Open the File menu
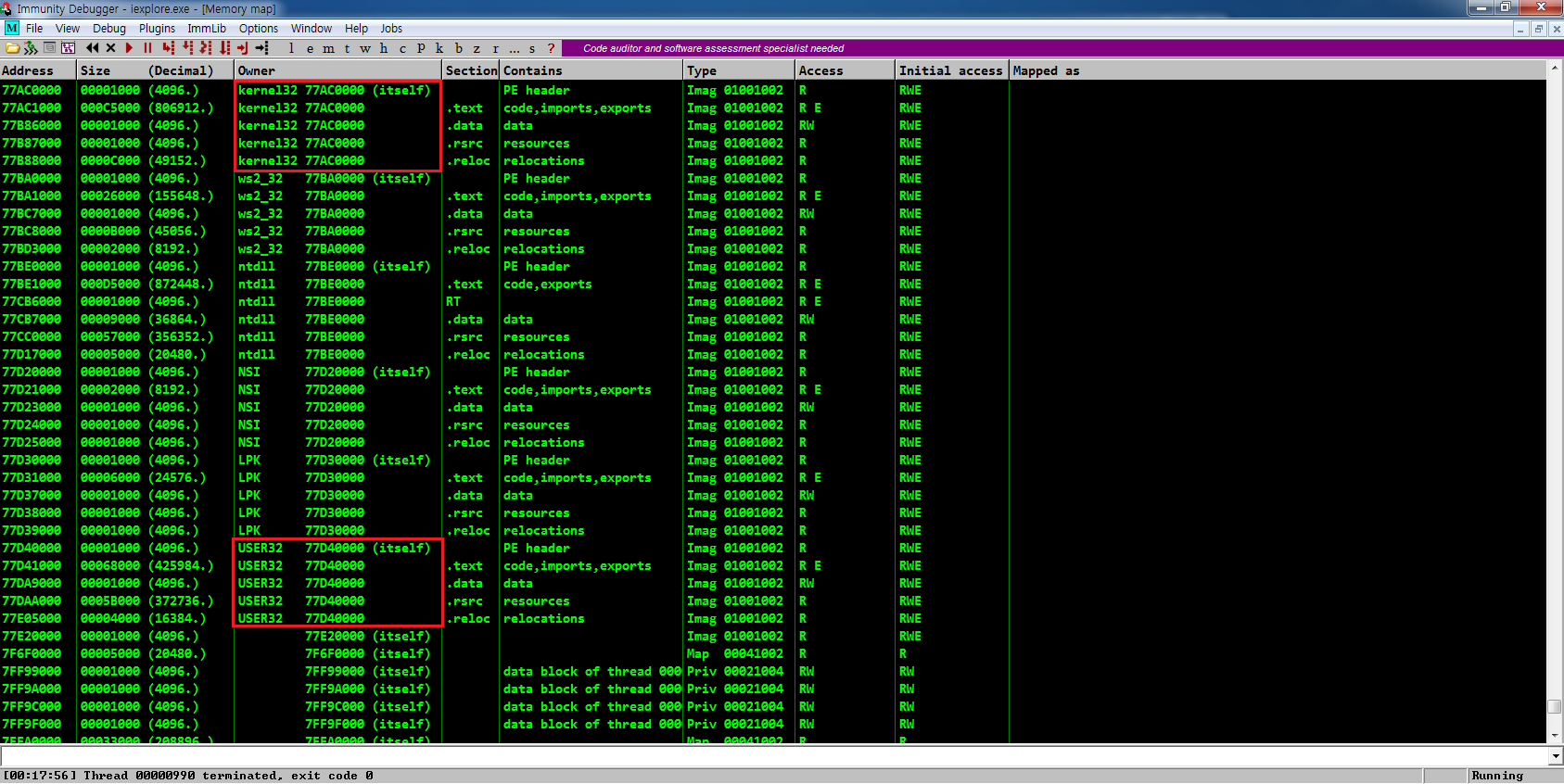 pyautogui.click(x=34, y=29)
